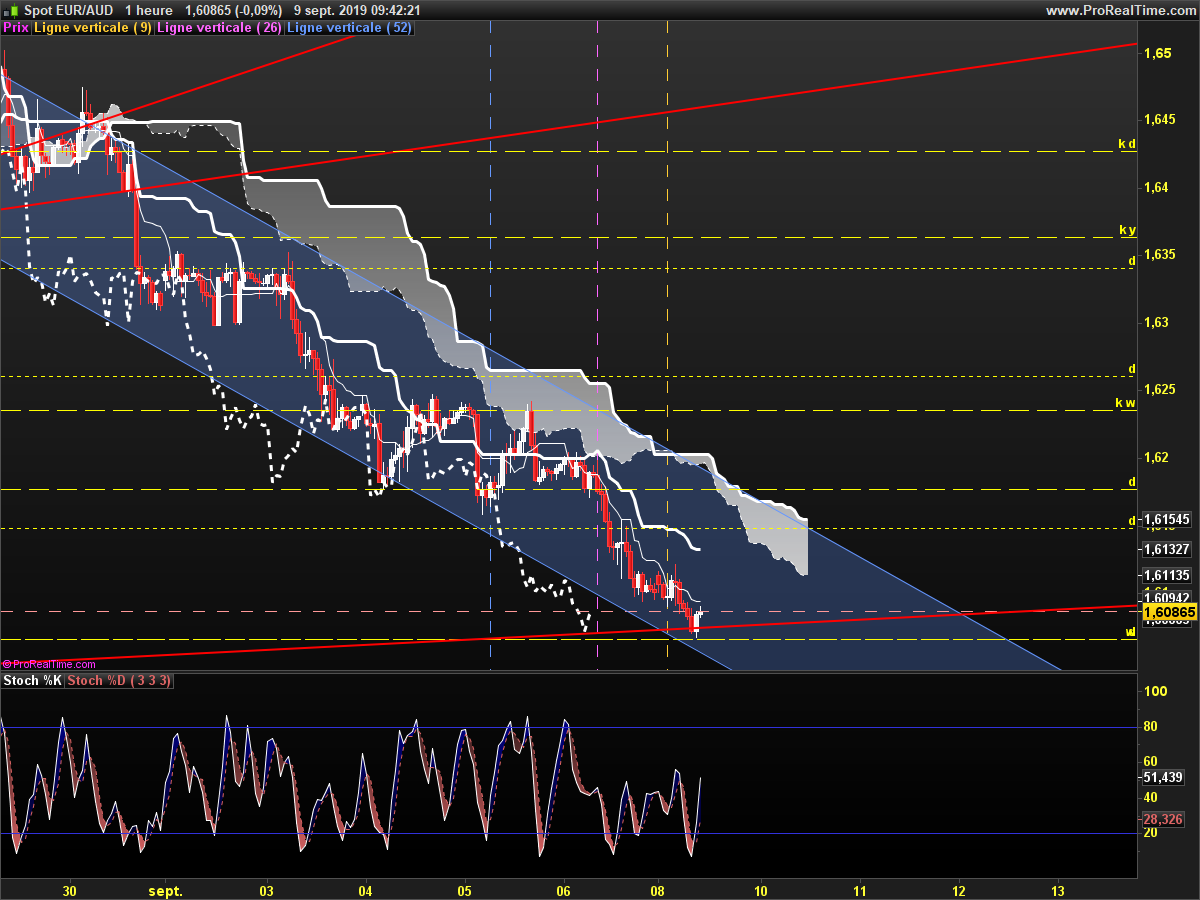Viewport: 1200px width, 900px height.
Task: Click the 'k d' horizontal line label
Action: 1127,144
